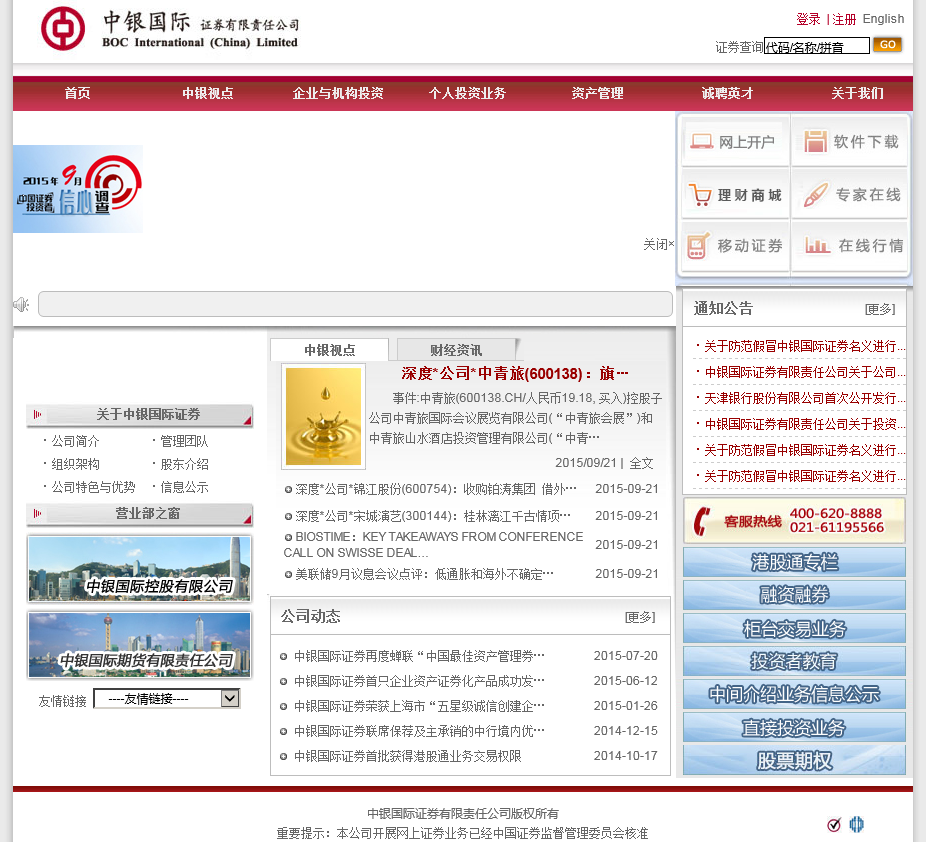Click 更多 in the 通知公告 panel
The height and width of the screenshot is (842, 926).
[879, 309]
